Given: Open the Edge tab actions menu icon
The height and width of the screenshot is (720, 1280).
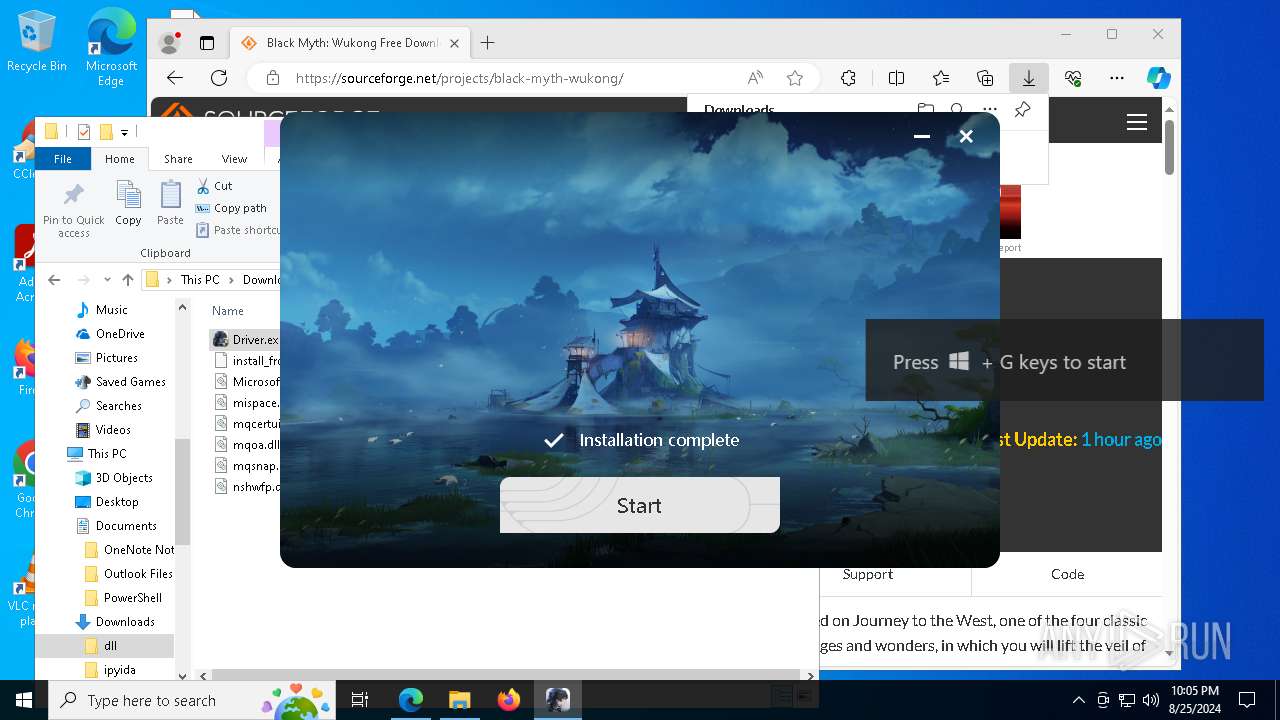Looking at the screenshot, I should (x=207, y=43).
